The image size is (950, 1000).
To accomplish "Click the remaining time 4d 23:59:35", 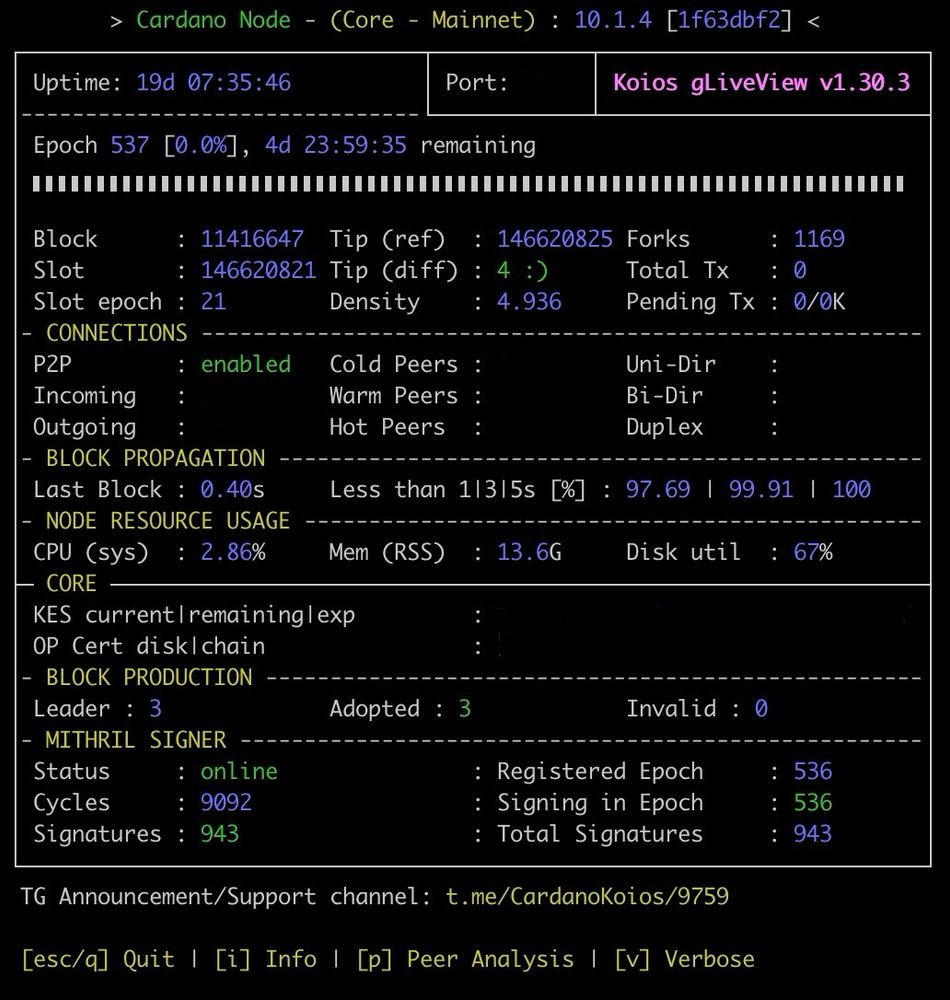I will click(x=335, y=145).
